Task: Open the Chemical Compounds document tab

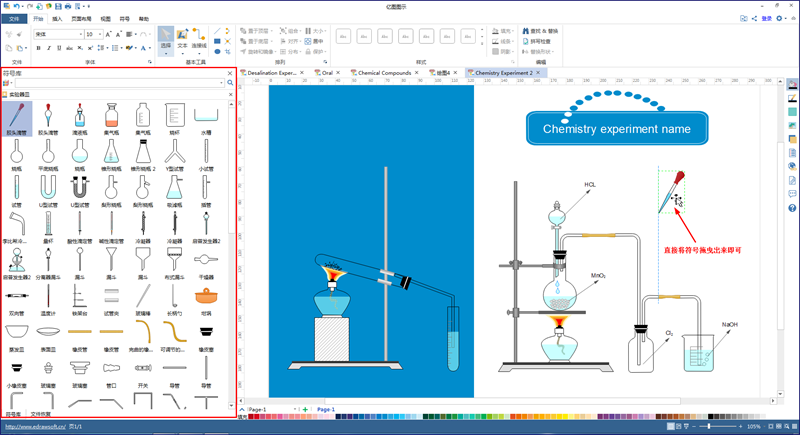Action: [384, 73]
